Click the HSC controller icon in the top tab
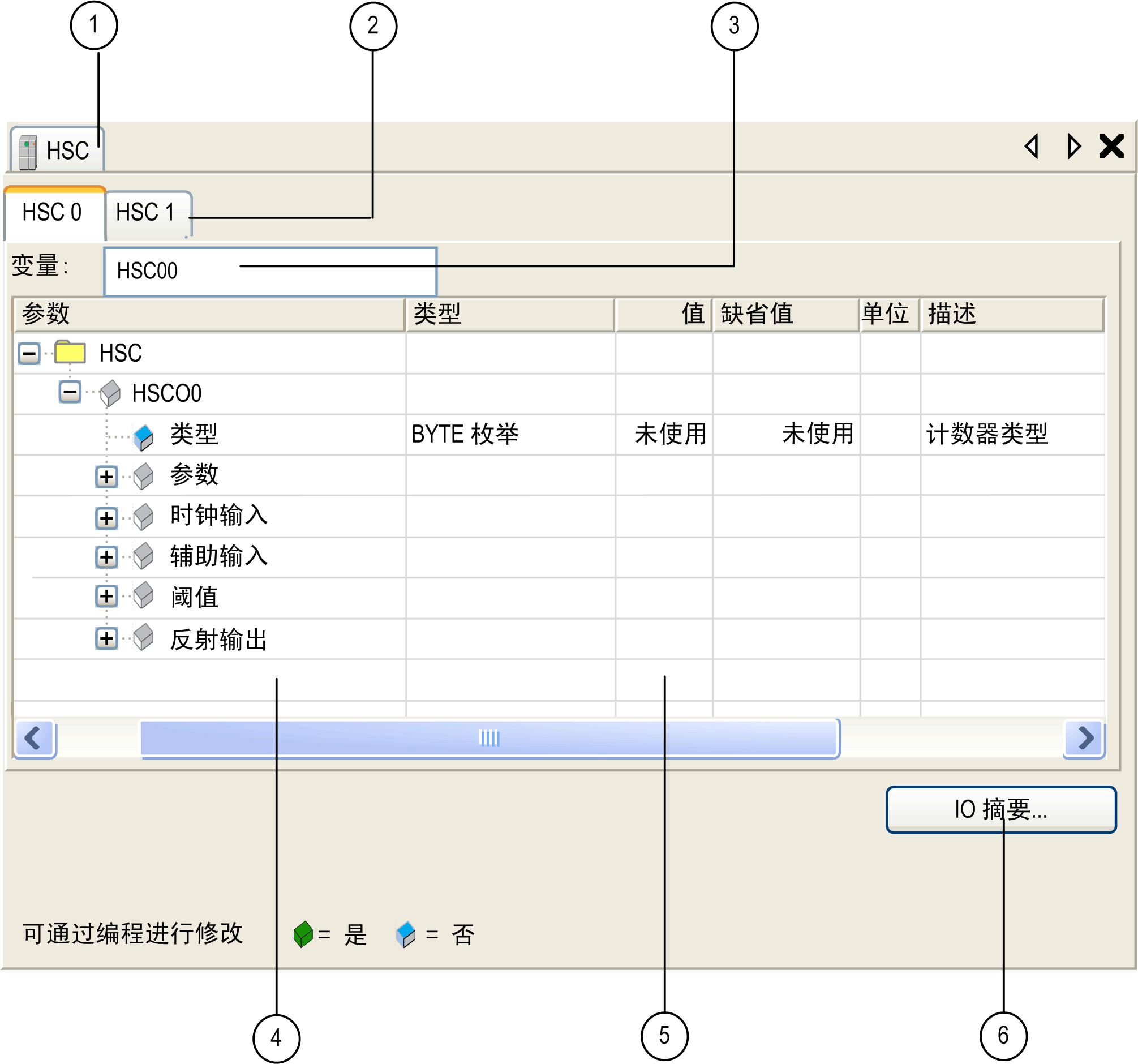The image size is (1138, 1064). pyautogui.click(x=28, y=152)
